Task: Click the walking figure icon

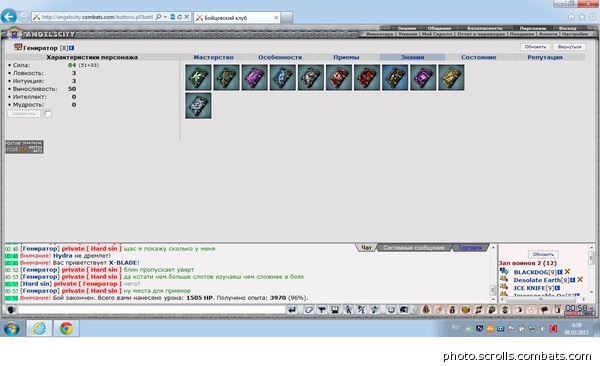Action: [x=348, y=309]
